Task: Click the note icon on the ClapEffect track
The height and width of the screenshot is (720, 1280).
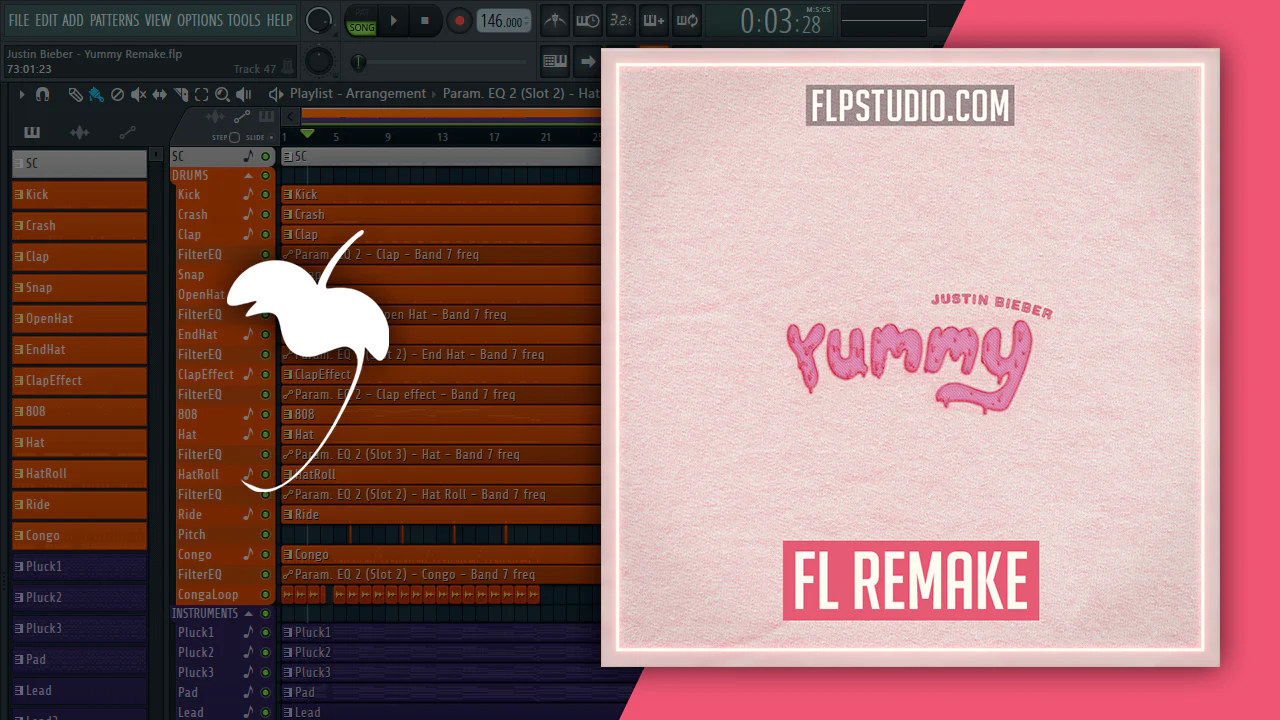Action: click(248, 375)
